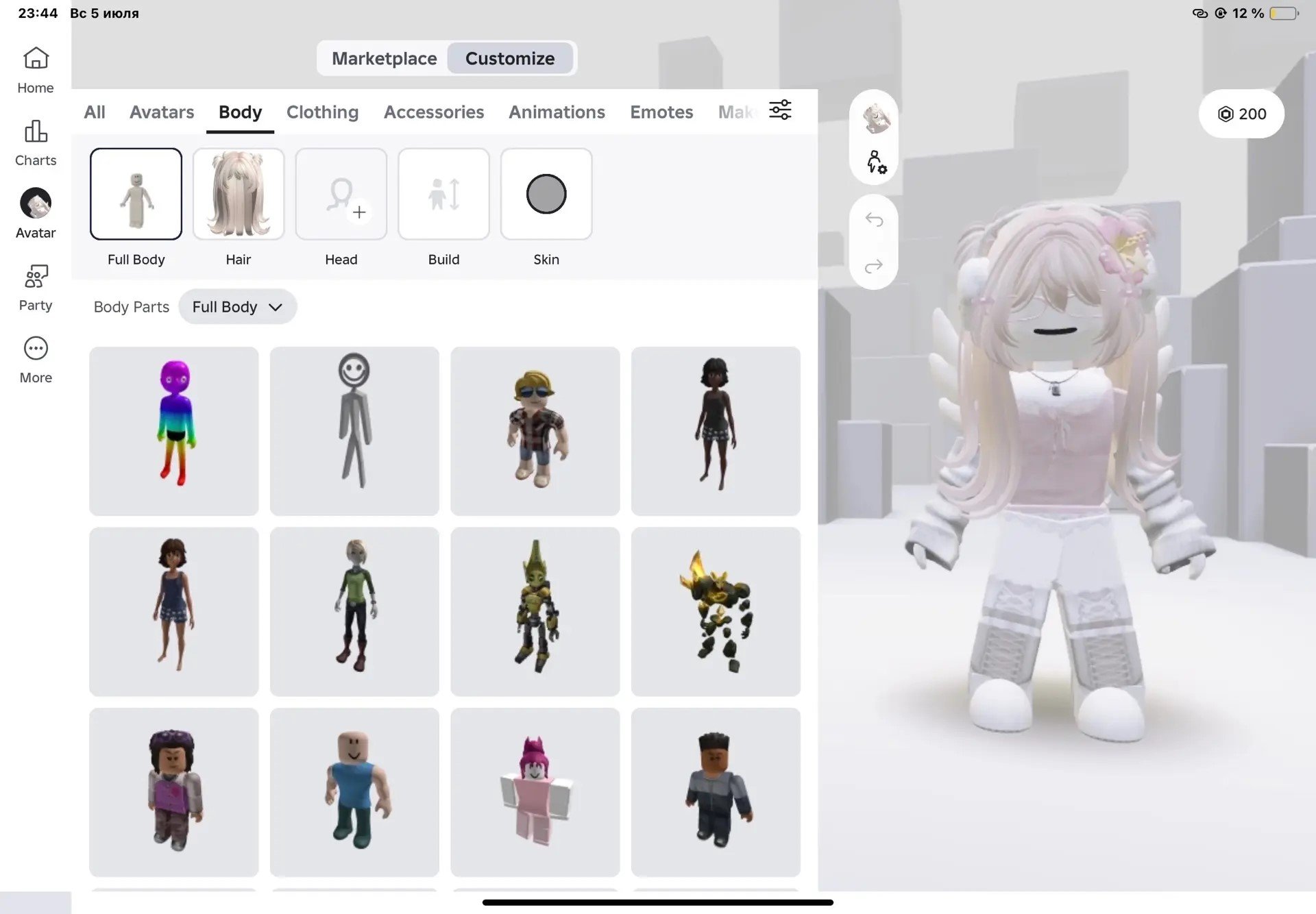Switch to the Clothing tab
Screen dimensions: 1316x914
pos(322,112)
